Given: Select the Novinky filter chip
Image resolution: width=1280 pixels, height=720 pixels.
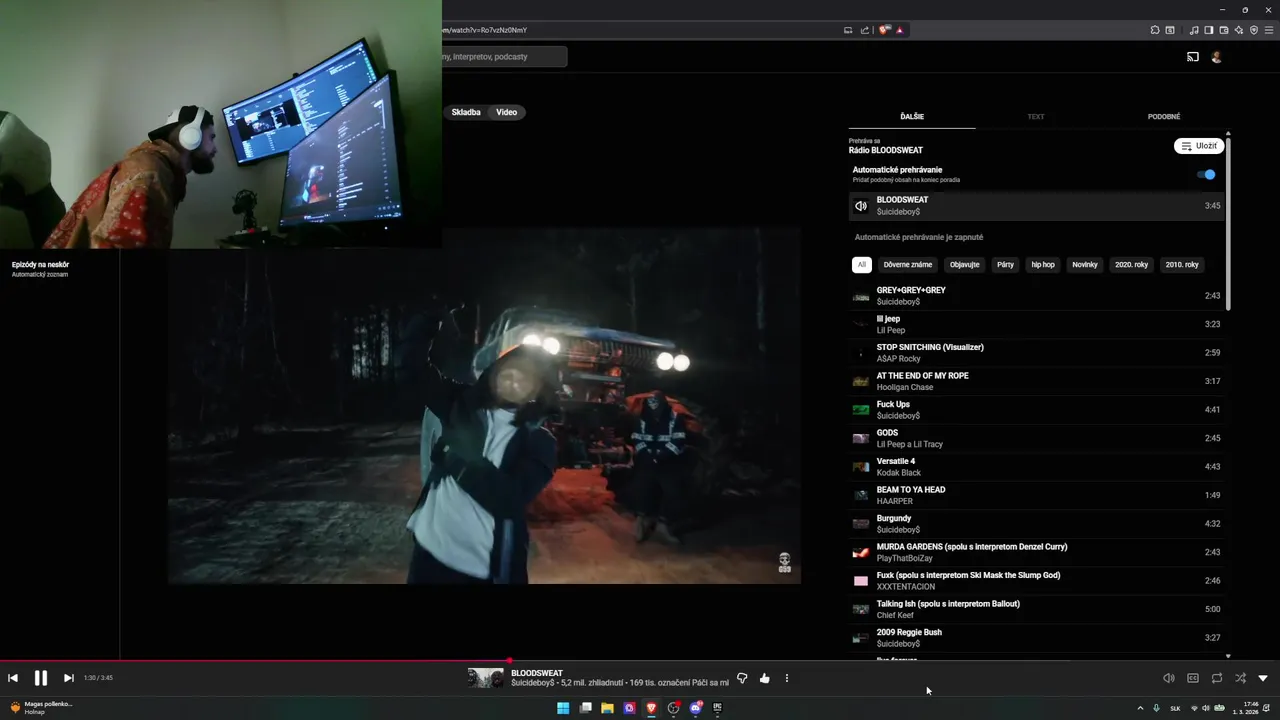Looking at the screenshot, I should 1085,265.
